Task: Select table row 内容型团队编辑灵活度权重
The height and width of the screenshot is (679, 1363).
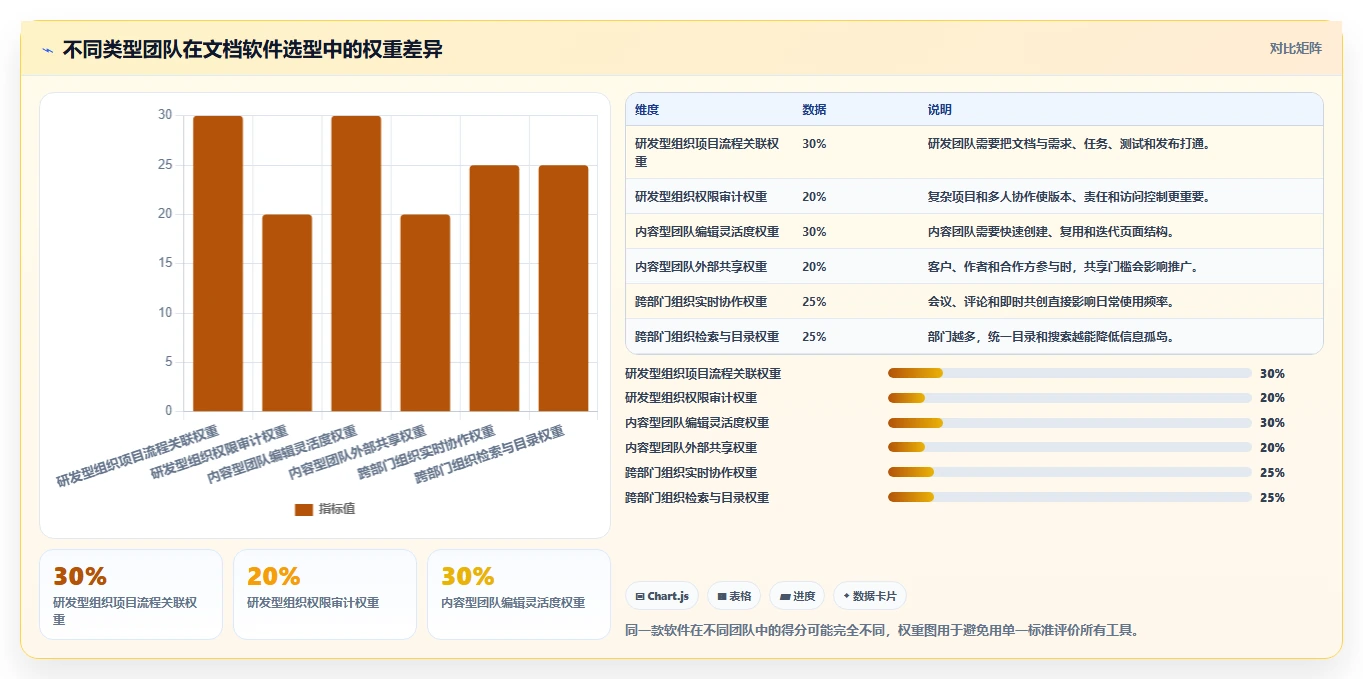Action: pos(974,231)
